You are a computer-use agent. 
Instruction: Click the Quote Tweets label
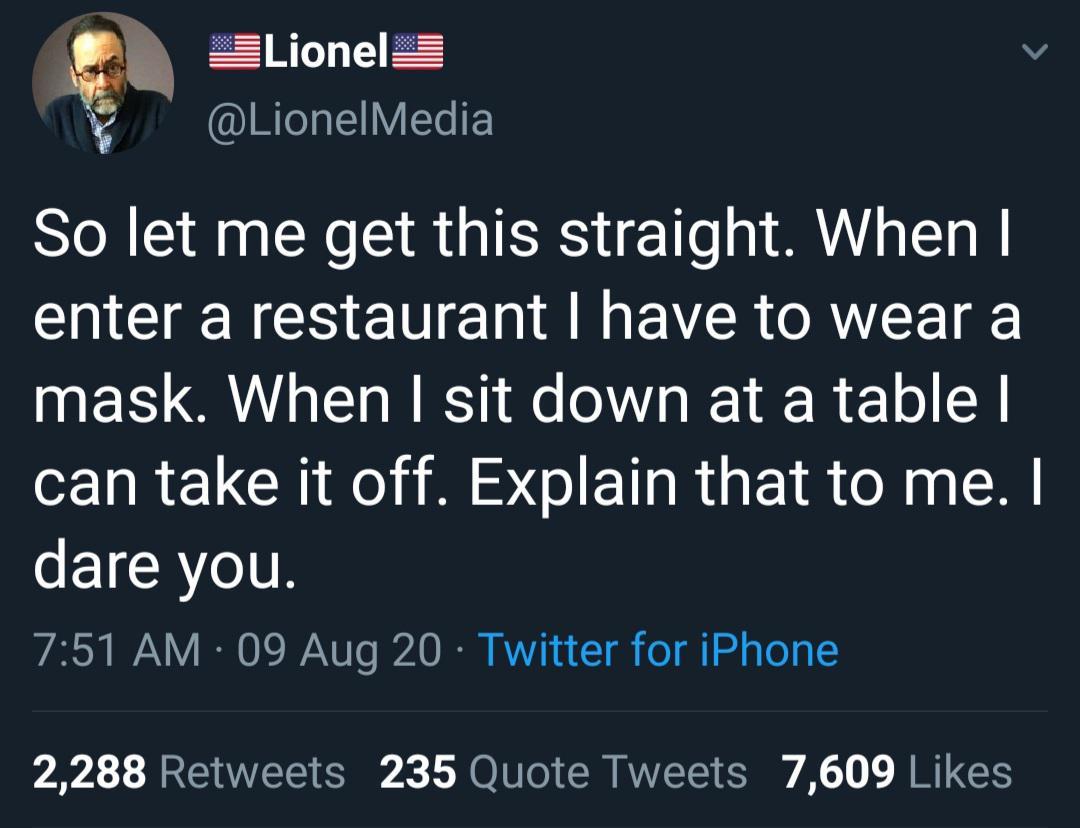[607, 772]
